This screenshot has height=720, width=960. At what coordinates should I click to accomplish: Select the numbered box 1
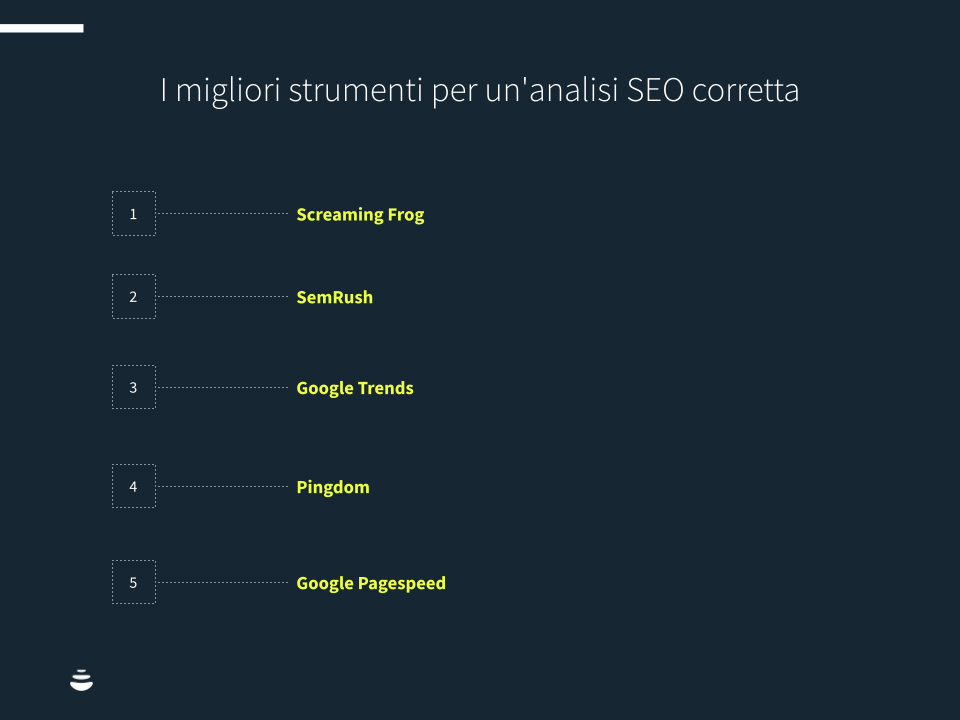coord(134,214)
